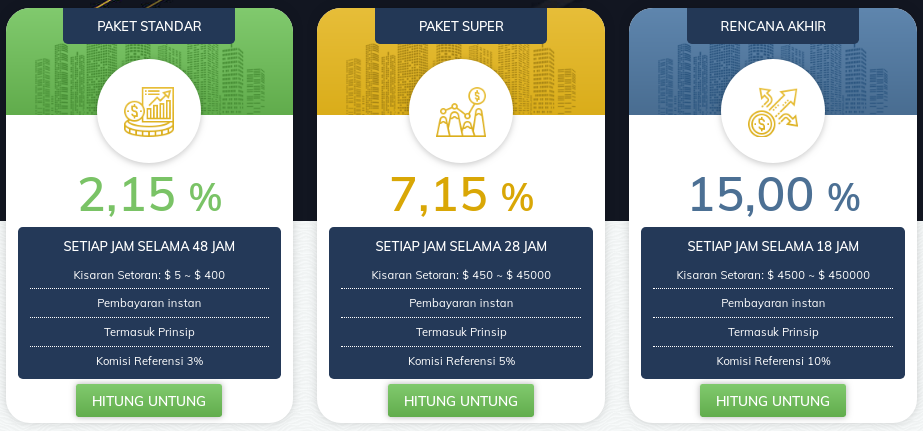Click the coin with arrows icon in Rencana Akhir
The image size is (923, 431).
[773, 112]
